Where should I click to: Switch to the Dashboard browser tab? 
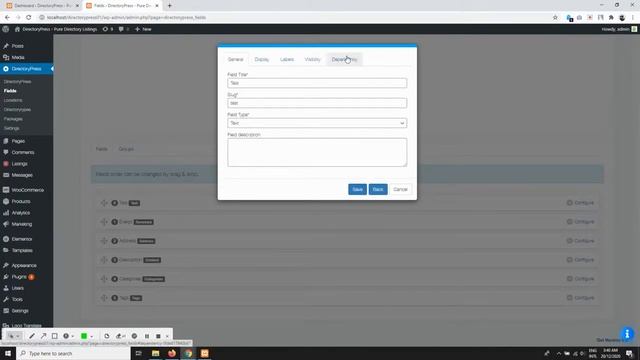pyautogui.click(x=42, y=6)
